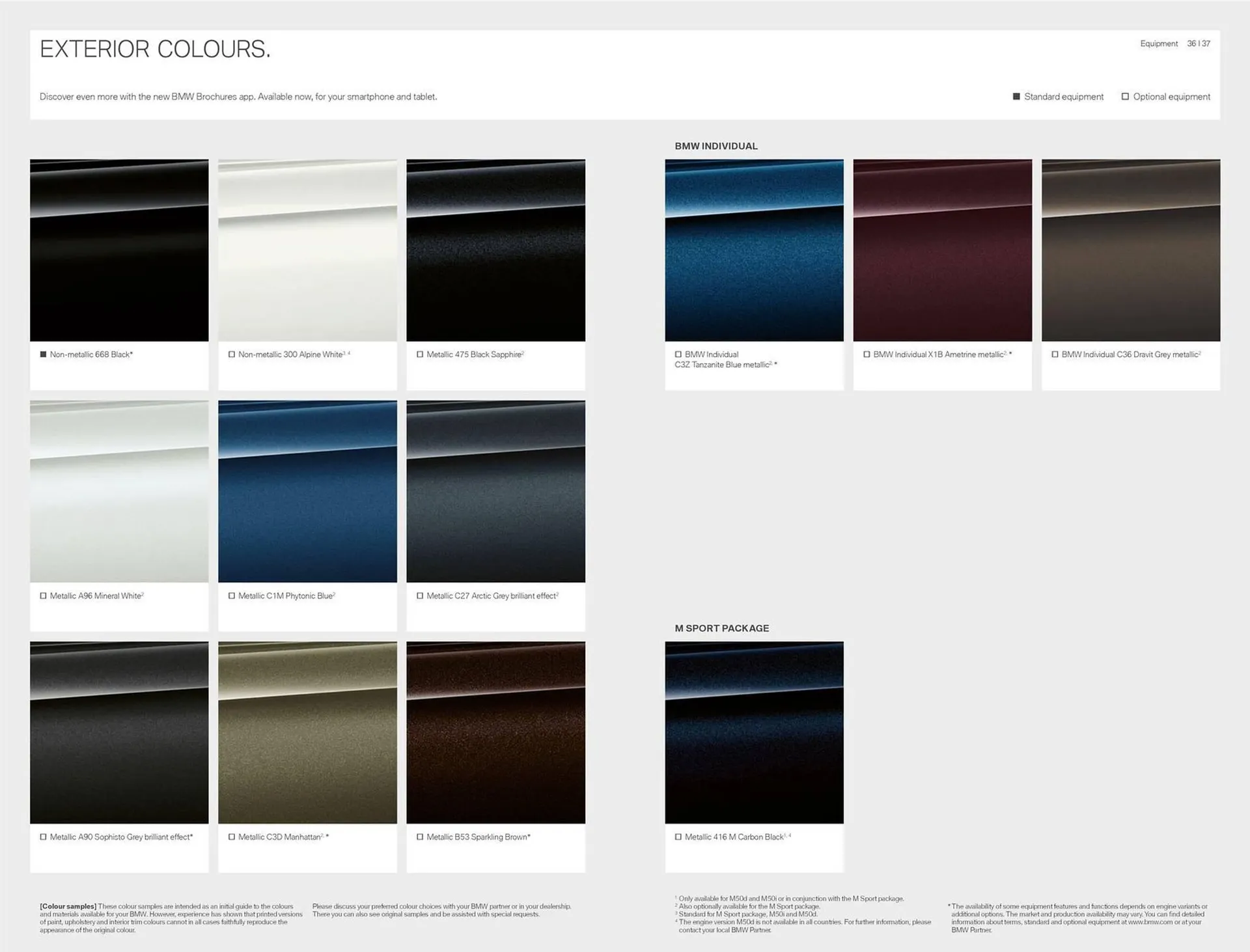
Task: Tick the Arctic Grey brilliant effect checkbox
Action: pyautogui.click(x=420, y=596)
